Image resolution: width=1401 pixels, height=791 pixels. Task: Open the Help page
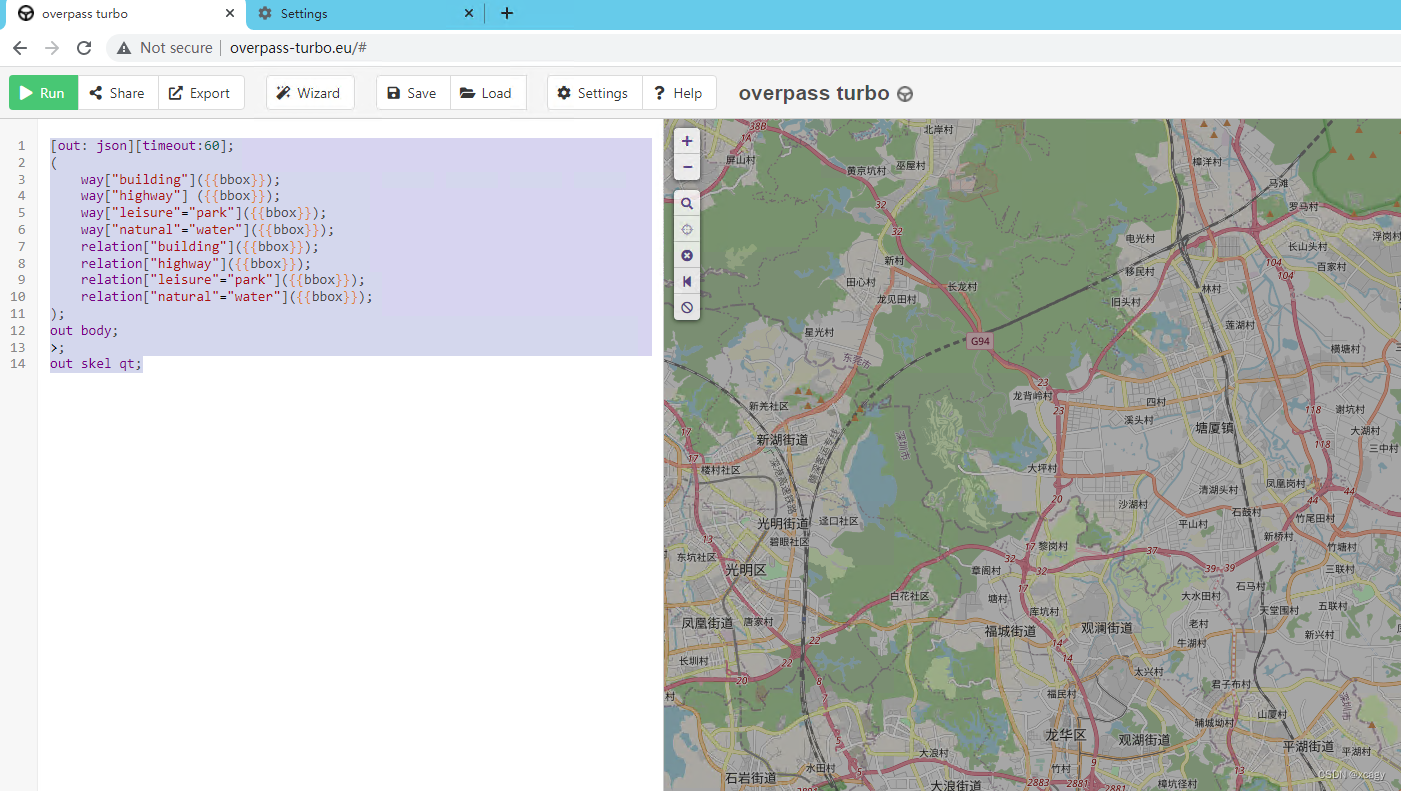(x=679, y=92)
